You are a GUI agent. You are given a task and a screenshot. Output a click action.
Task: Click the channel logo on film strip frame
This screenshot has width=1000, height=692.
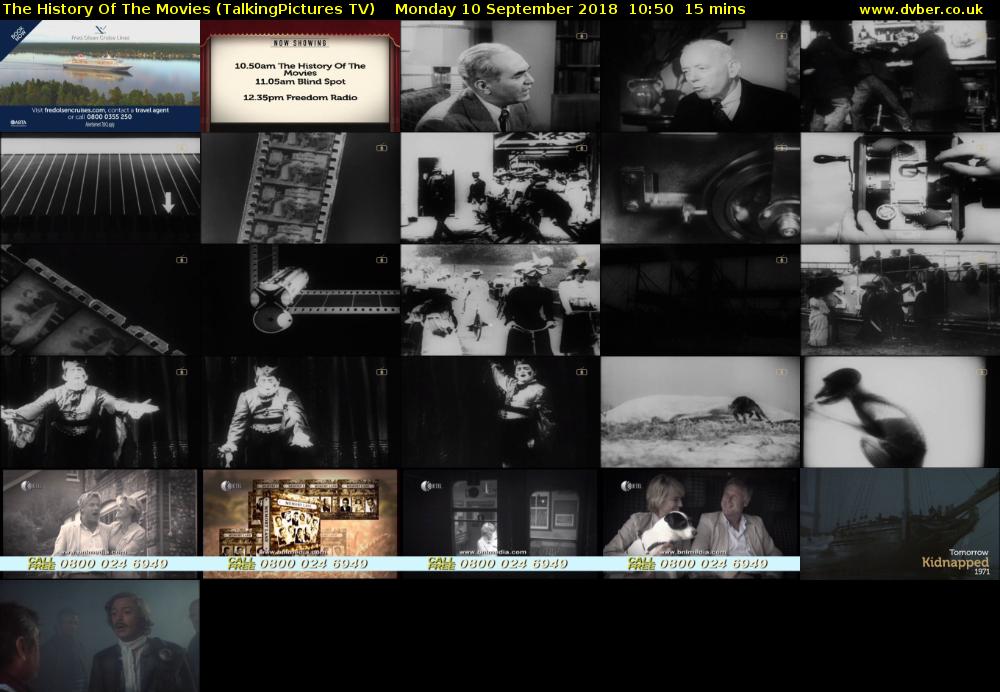(381, 148)
